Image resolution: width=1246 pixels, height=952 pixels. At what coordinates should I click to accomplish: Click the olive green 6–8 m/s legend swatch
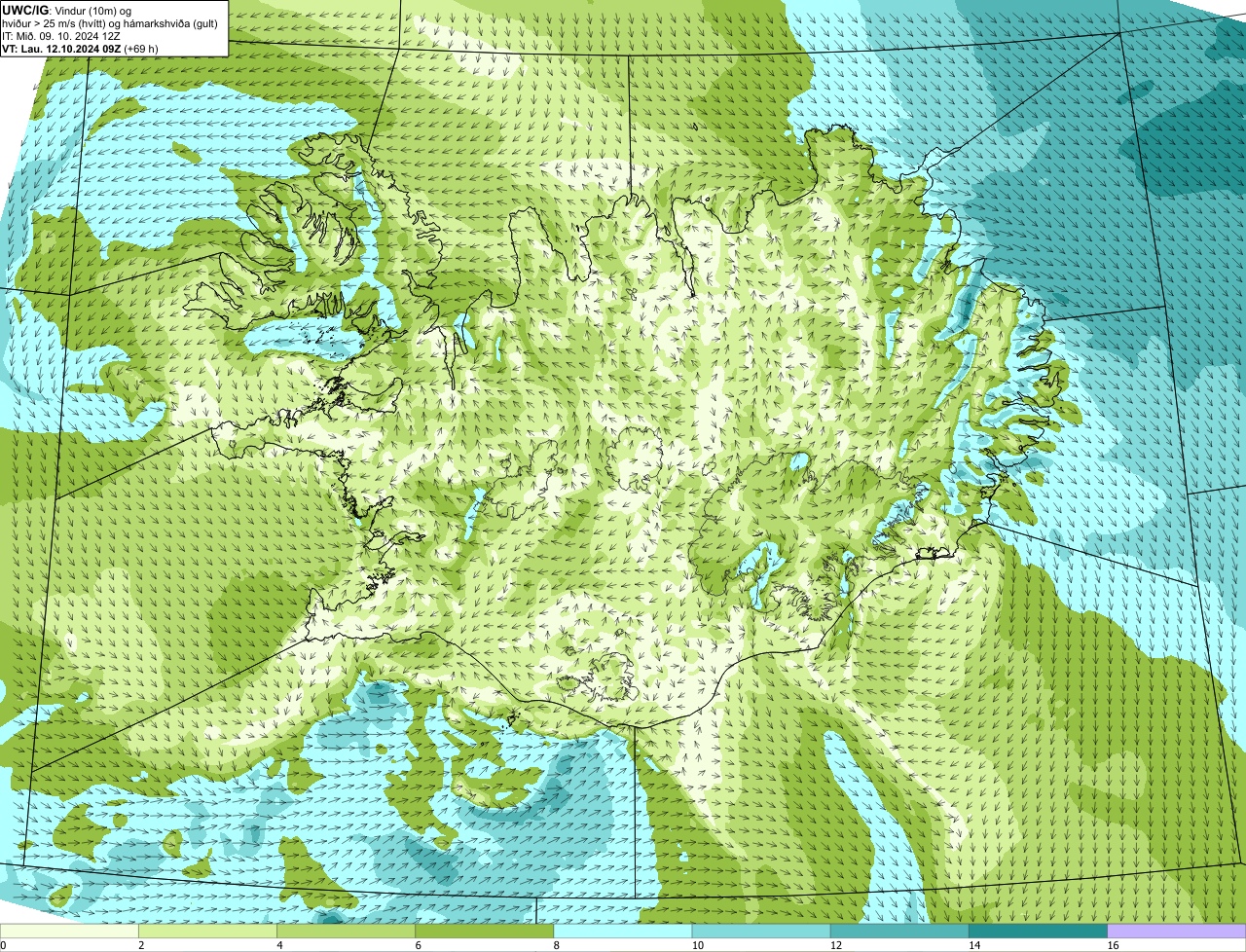[x=485, y=931]
